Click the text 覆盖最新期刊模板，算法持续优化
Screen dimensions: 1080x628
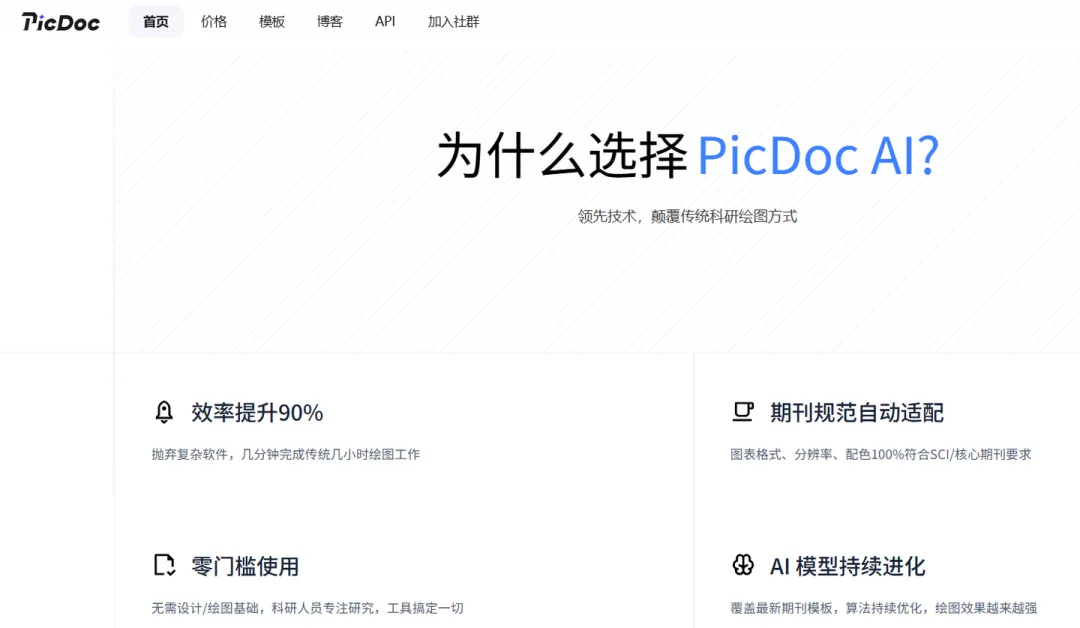coord(829,608)
